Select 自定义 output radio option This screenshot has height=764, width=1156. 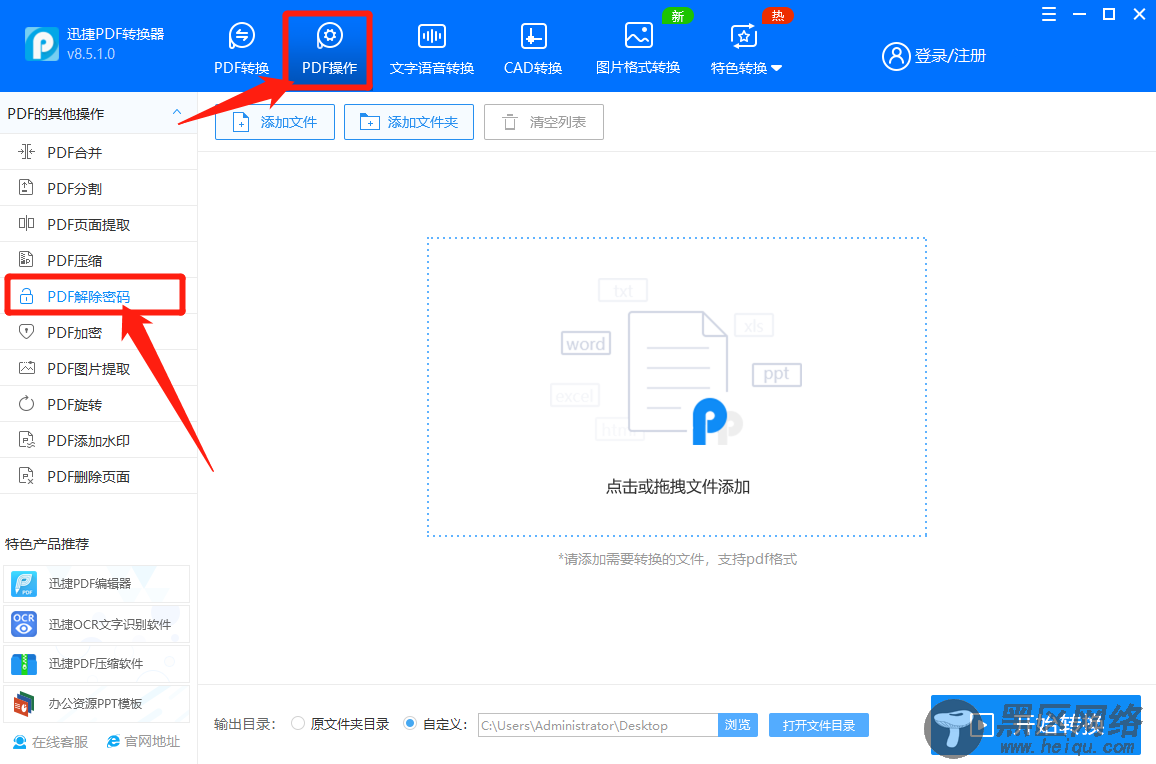point(410,723)
